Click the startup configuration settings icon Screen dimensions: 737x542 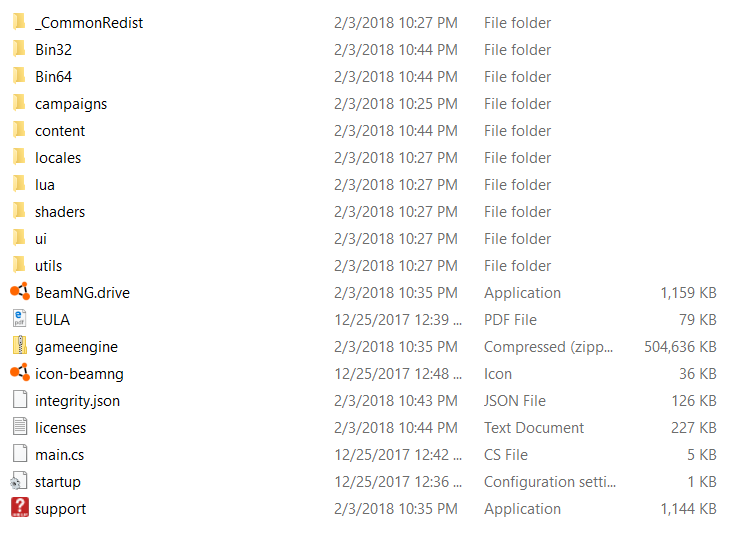point(19,481)
